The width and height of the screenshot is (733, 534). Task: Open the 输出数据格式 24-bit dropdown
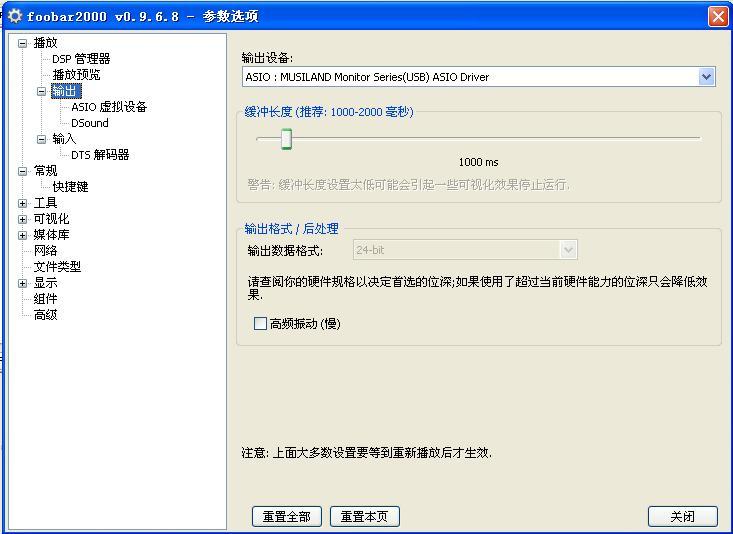(465, 250)
